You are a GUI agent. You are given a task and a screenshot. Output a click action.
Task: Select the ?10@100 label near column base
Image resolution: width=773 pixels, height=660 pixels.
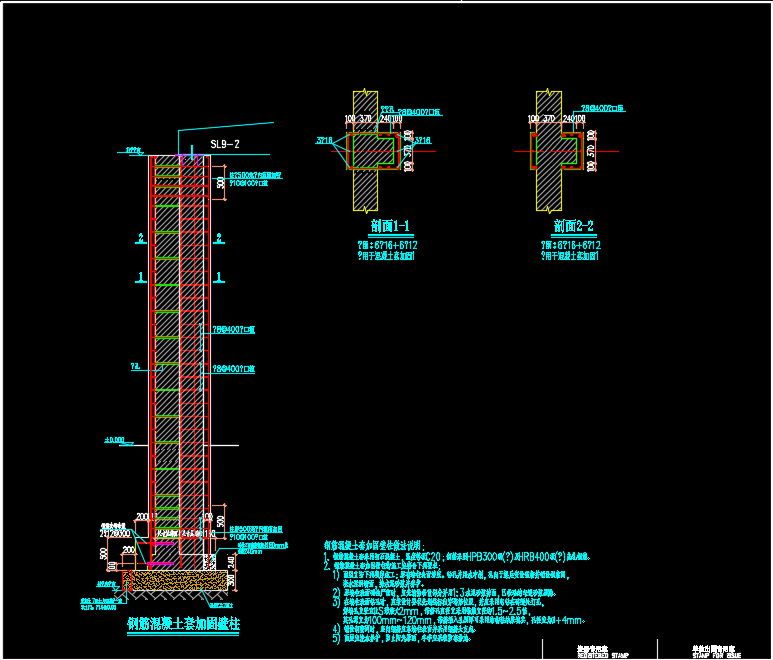click(248, 537)
